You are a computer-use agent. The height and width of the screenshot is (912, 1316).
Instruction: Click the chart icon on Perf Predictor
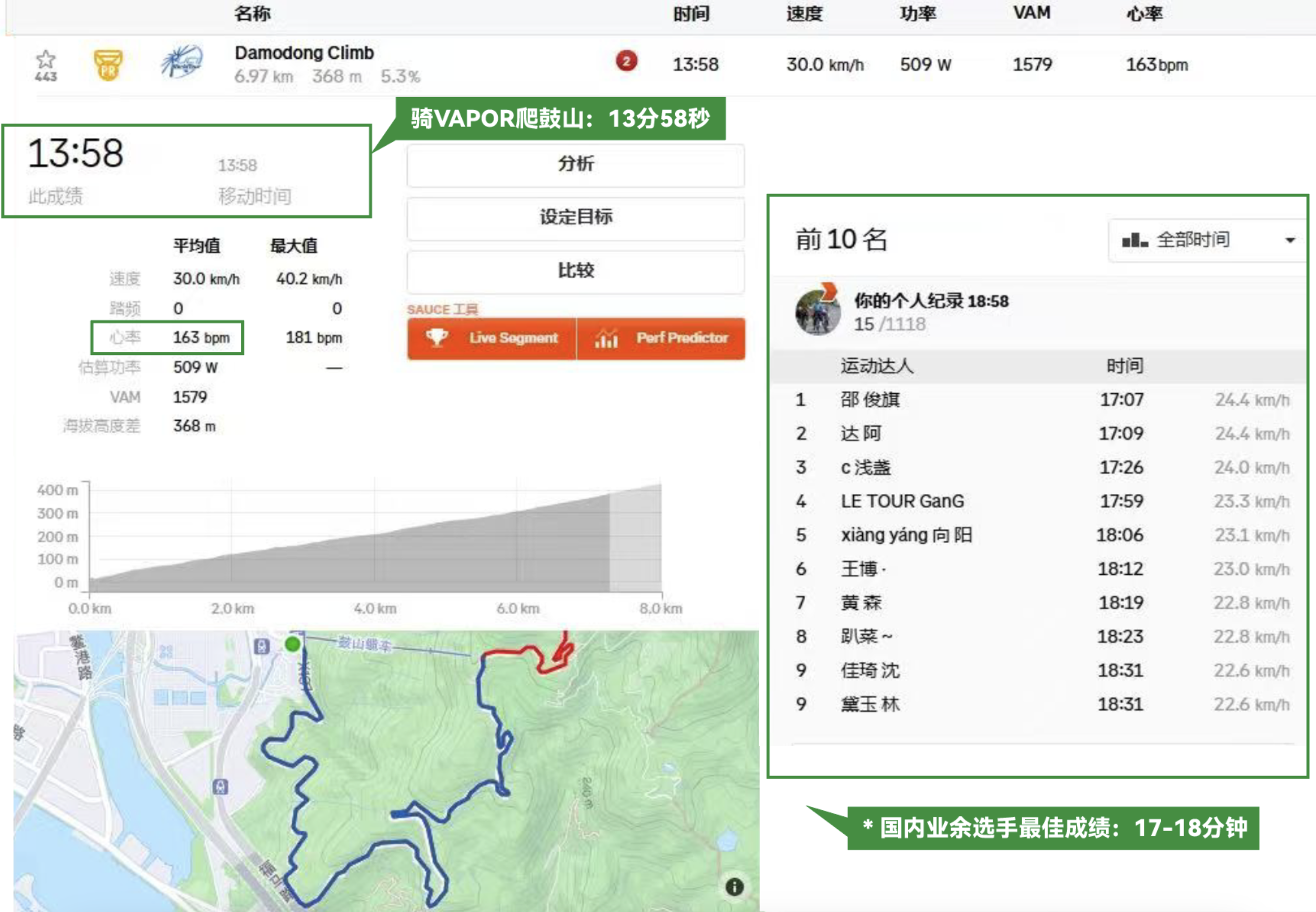tap(606, 338)
